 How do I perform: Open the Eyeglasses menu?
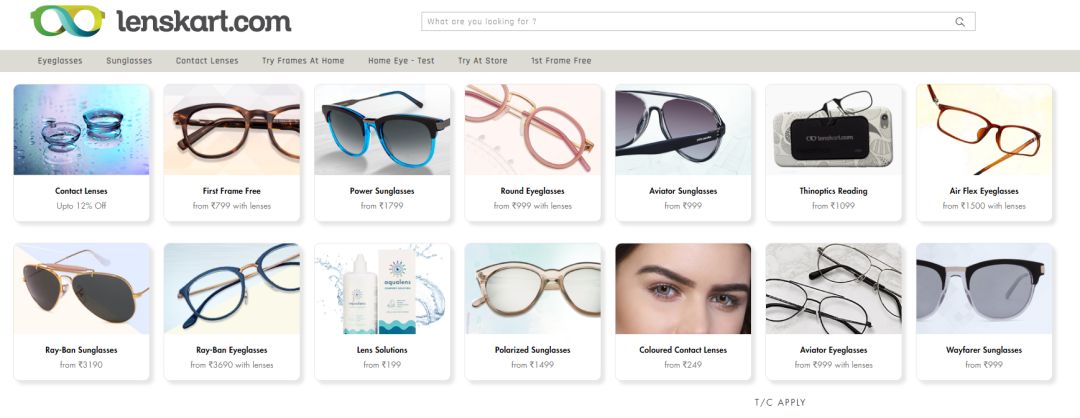pos(60,61)
